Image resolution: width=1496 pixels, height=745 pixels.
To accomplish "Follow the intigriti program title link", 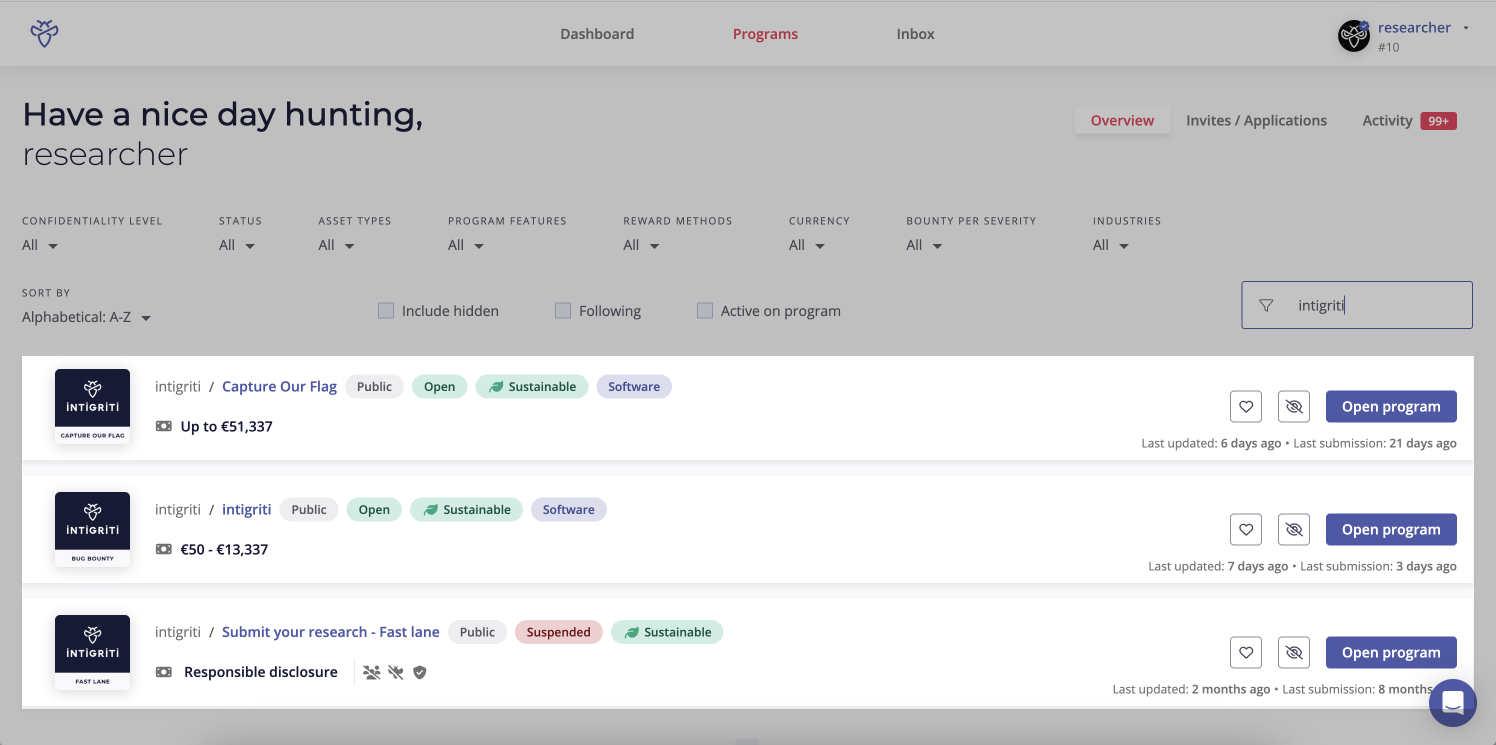I will pyautogui.click(x=246, y=510).
